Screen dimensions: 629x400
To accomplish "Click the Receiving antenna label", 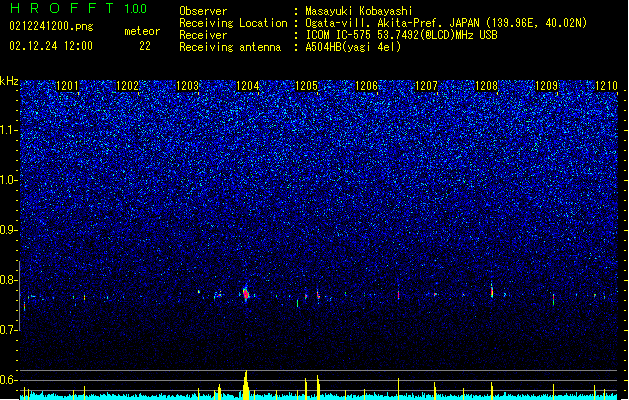I will tap(230, 47).
